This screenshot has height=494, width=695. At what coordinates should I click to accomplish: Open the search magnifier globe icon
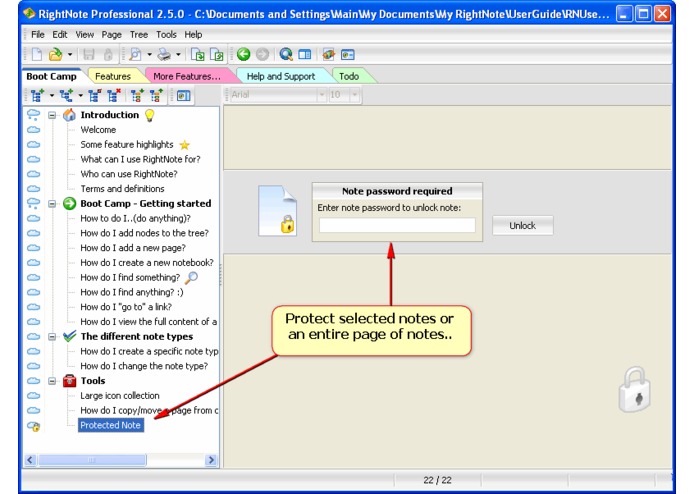(286, 54)
